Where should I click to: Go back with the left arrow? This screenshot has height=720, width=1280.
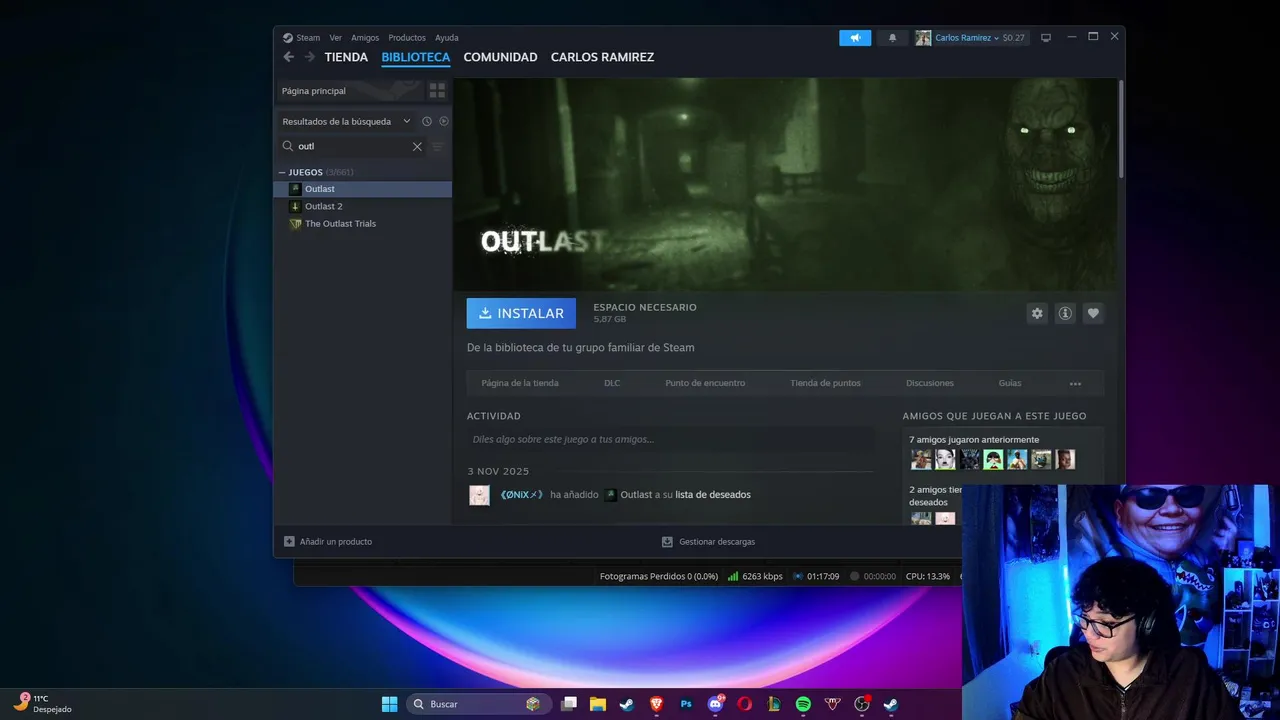pos(289,57)
